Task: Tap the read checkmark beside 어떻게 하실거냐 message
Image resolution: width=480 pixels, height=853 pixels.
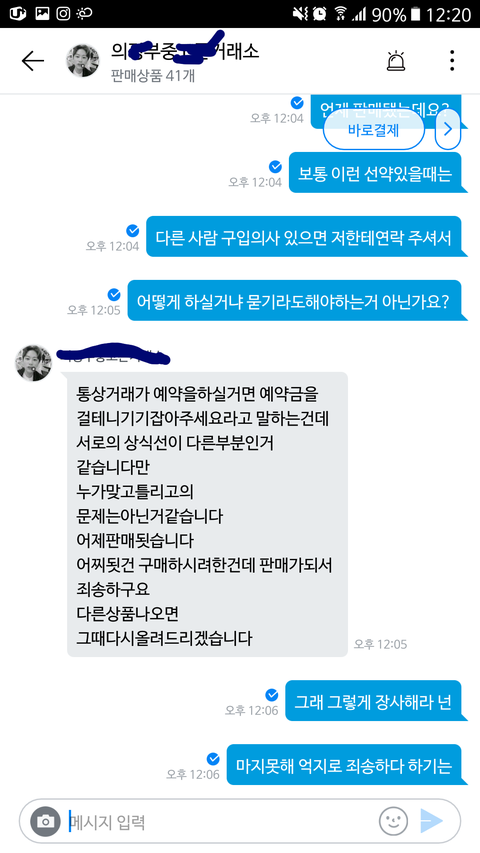Action: point(114,295)
